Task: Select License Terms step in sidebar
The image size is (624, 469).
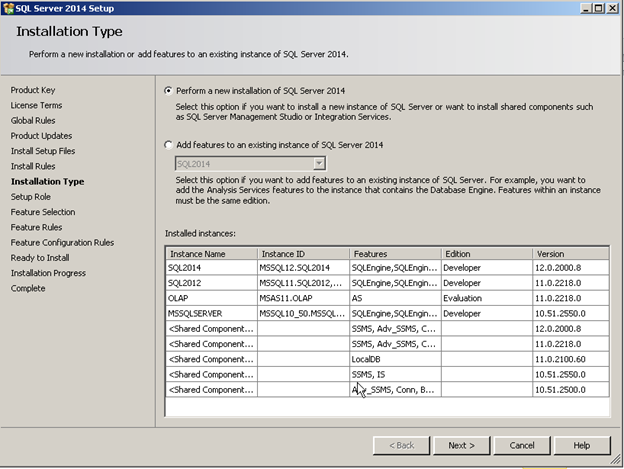Action: pyautogui.click(x=36, y=105)
